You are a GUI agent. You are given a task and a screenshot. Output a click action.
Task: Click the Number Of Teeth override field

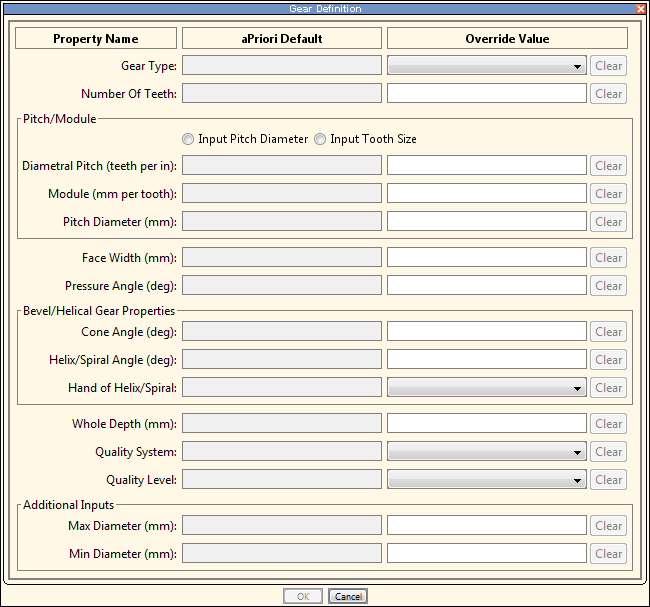tap(486, 94)
